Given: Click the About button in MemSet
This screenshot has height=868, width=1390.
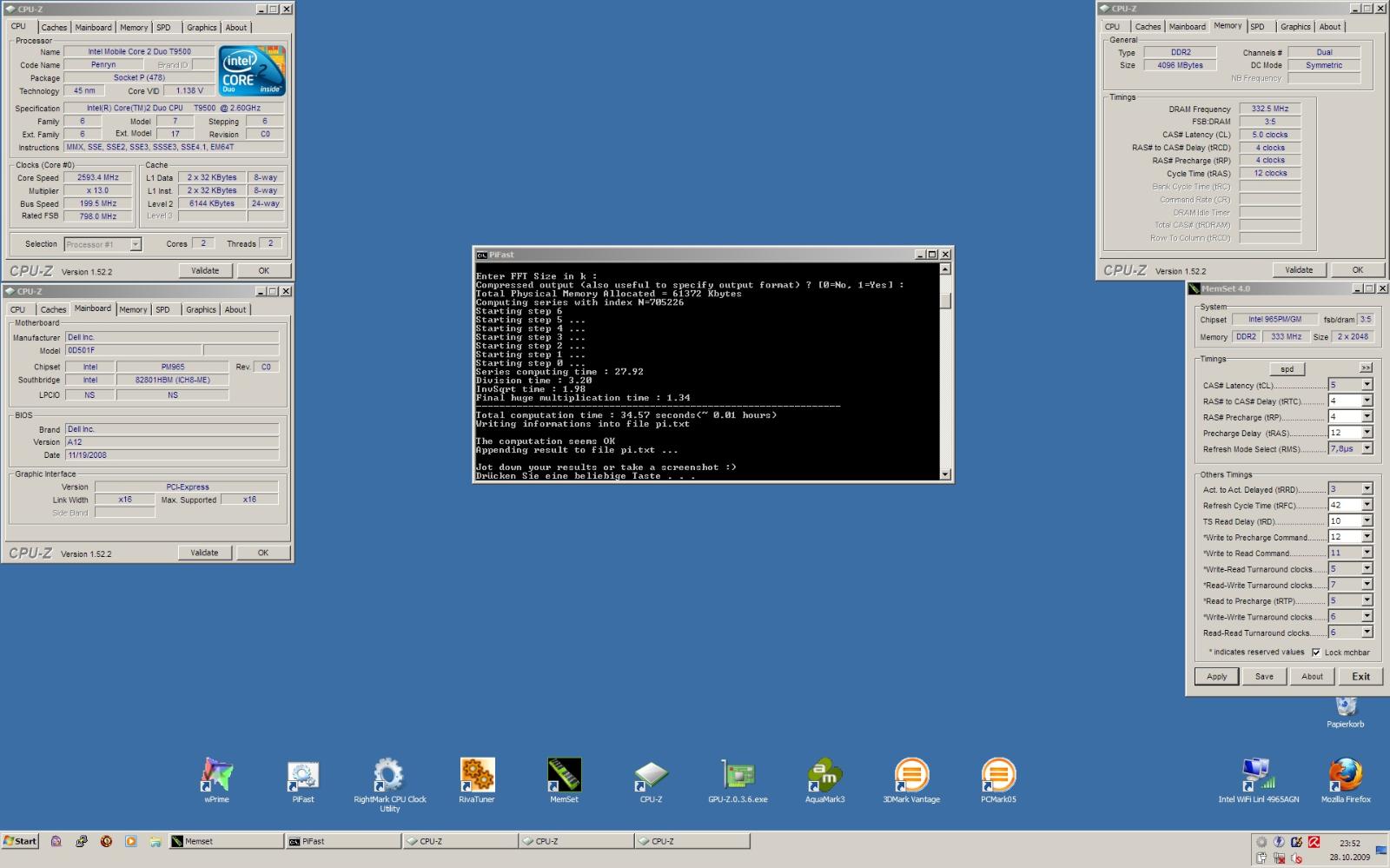Looking at the screenshot, I should 1312,677.
